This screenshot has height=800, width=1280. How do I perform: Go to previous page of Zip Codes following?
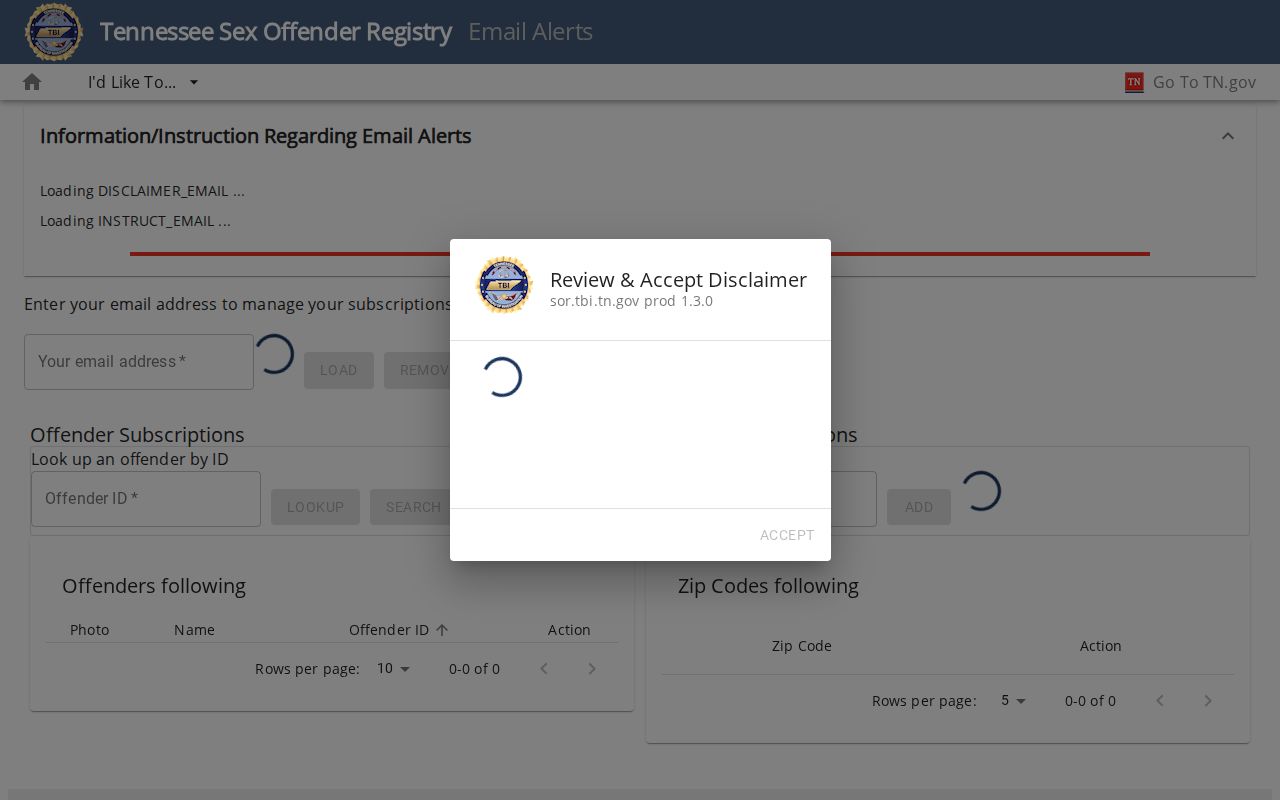(1160, 701)
